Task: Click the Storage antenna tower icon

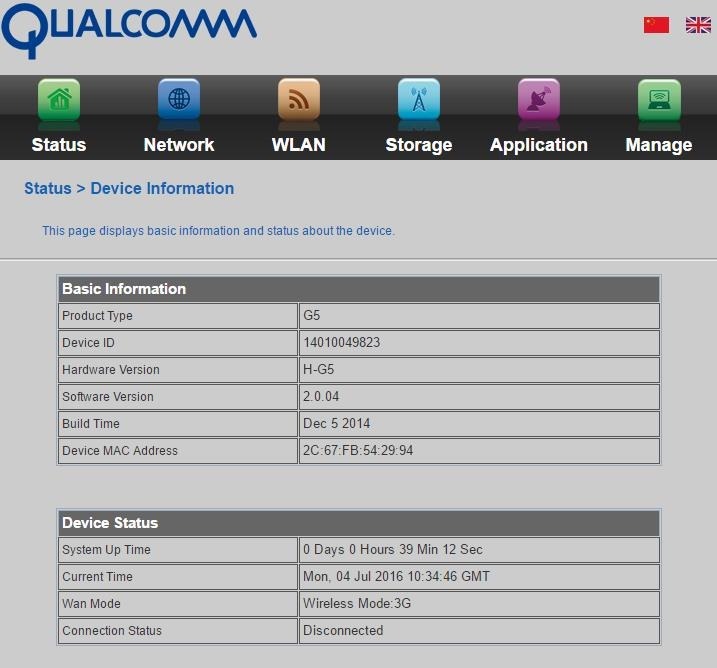Action: point(419,100)
